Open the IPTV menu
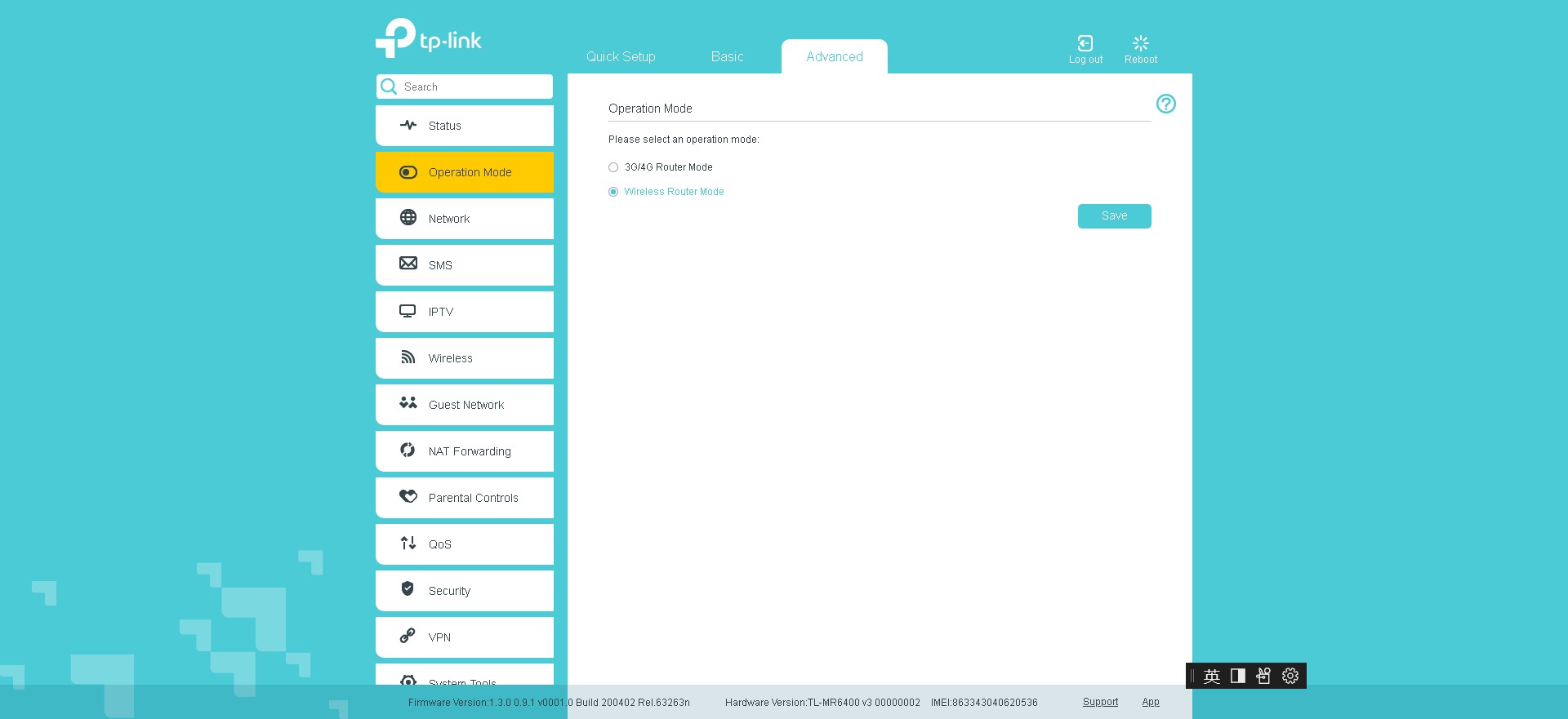 (465, 312)
